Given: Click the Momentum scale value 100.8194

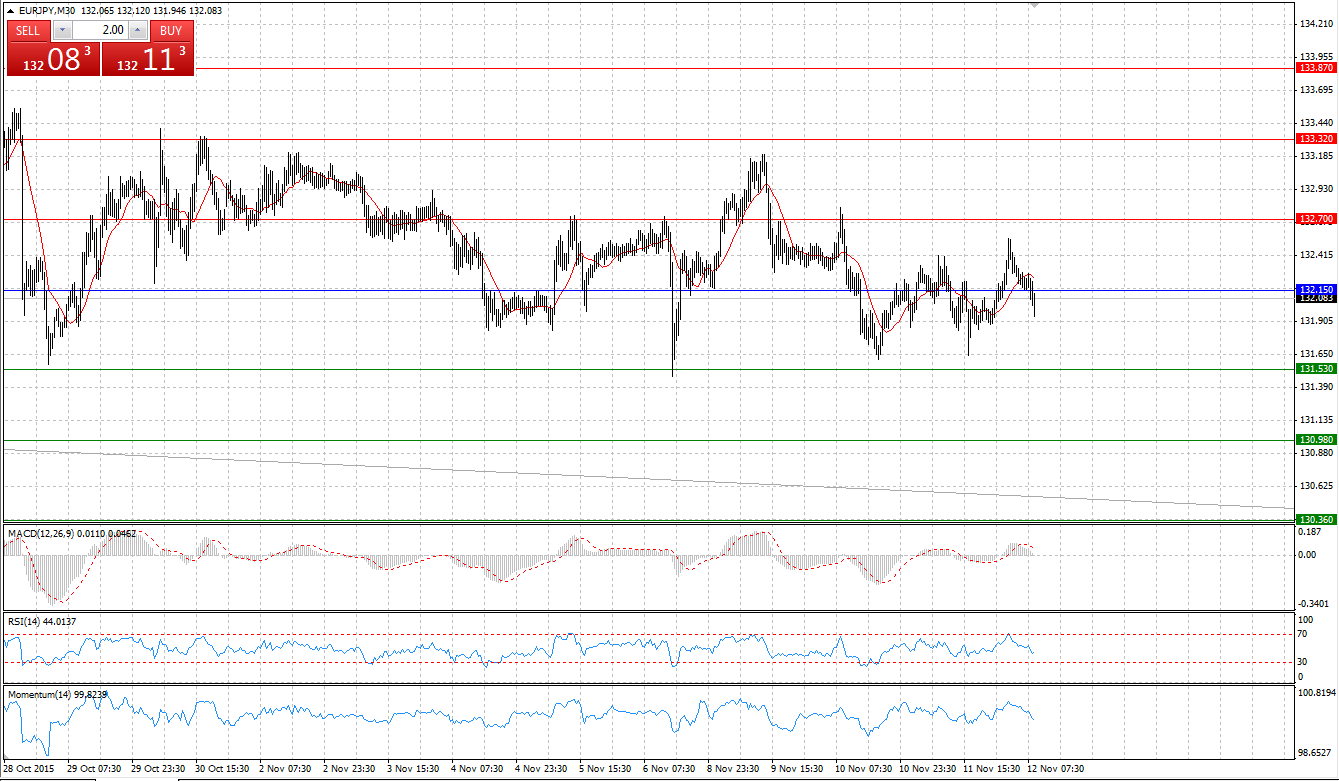Looking at the screenshot, I should (x=1317, y=692).
